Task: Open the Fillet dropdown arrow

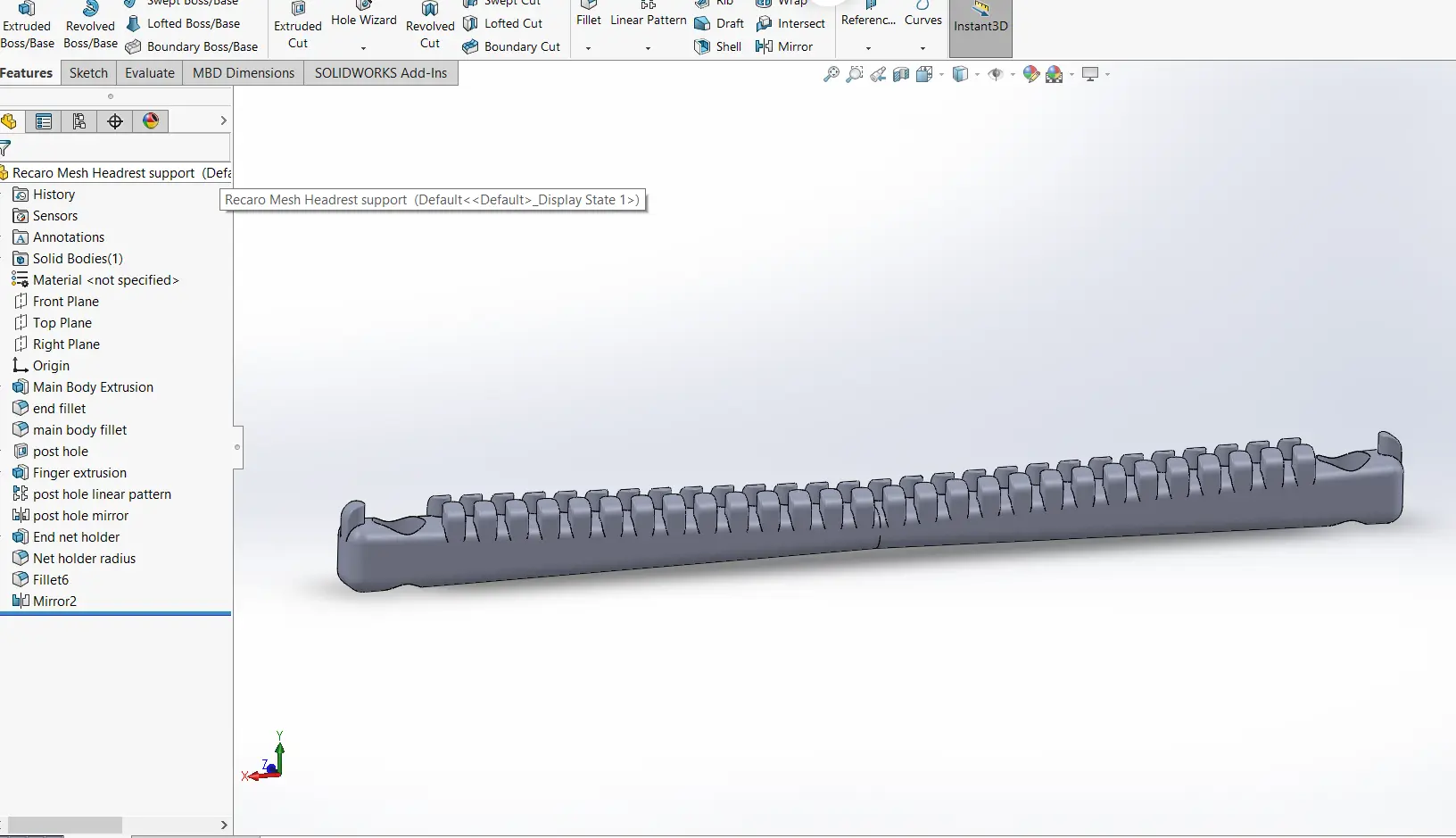Action: coord(588,48)
